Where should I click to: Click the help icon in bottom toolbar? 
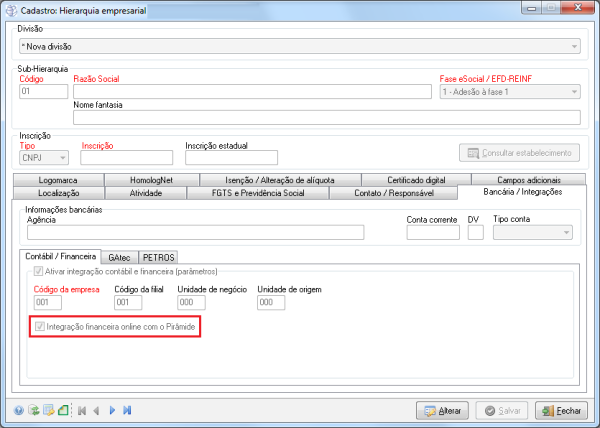(x=19, y=410)
